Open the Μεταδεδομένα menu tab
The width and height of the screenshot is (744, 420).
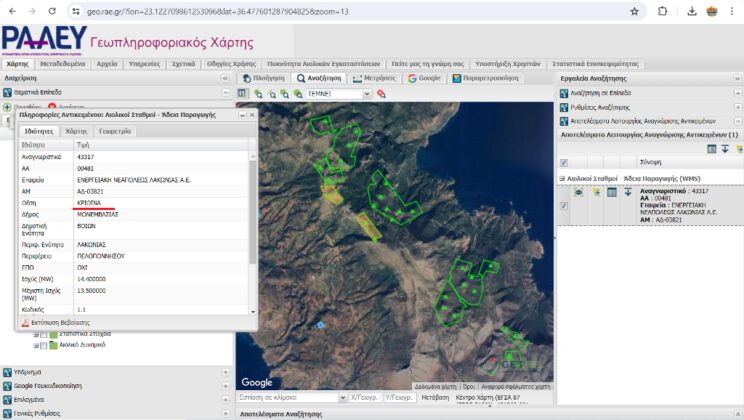[62, 64]
